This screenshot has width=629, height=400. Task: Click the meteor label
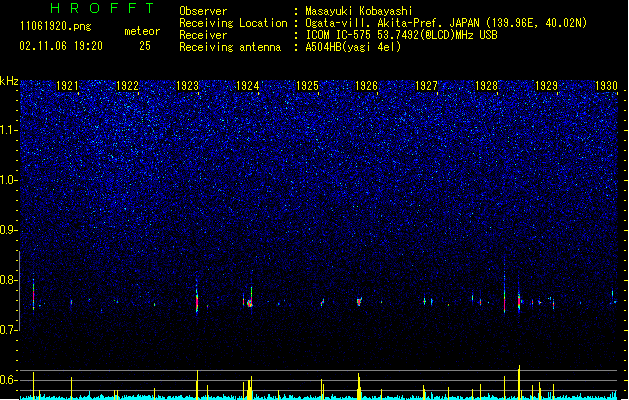(142, 31)
